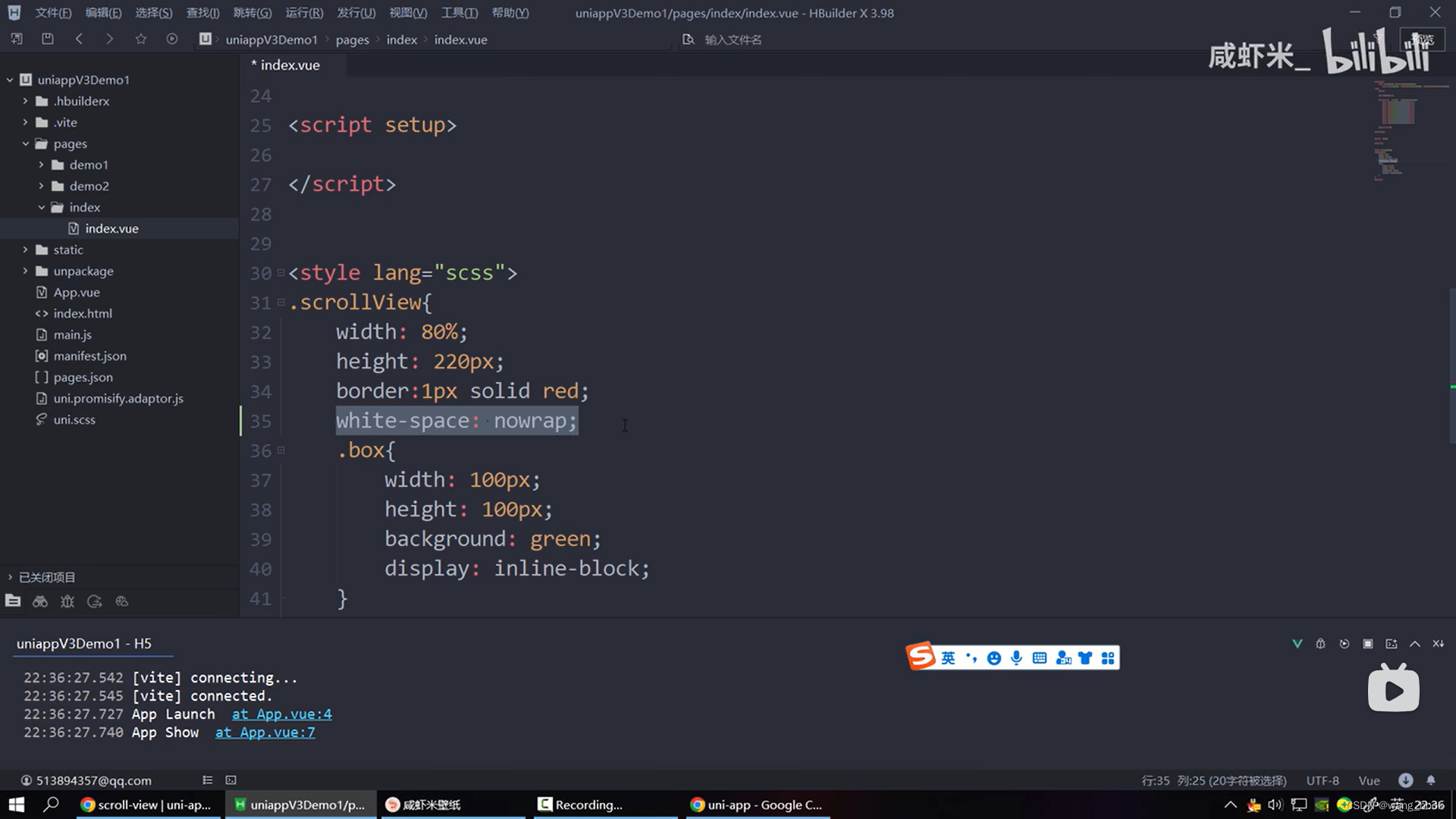Click the green Vue icon in console toolbar
Viewport: 1456px width, 819px height.
tap(1298, 643)
